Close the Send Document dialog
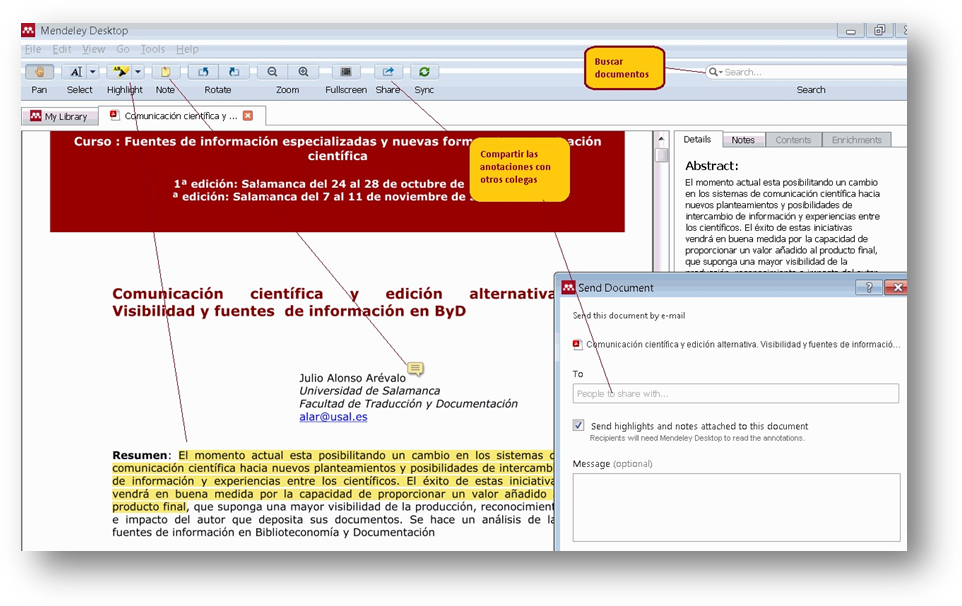Screen dimensions: 962x606 [x=897, y=287]
